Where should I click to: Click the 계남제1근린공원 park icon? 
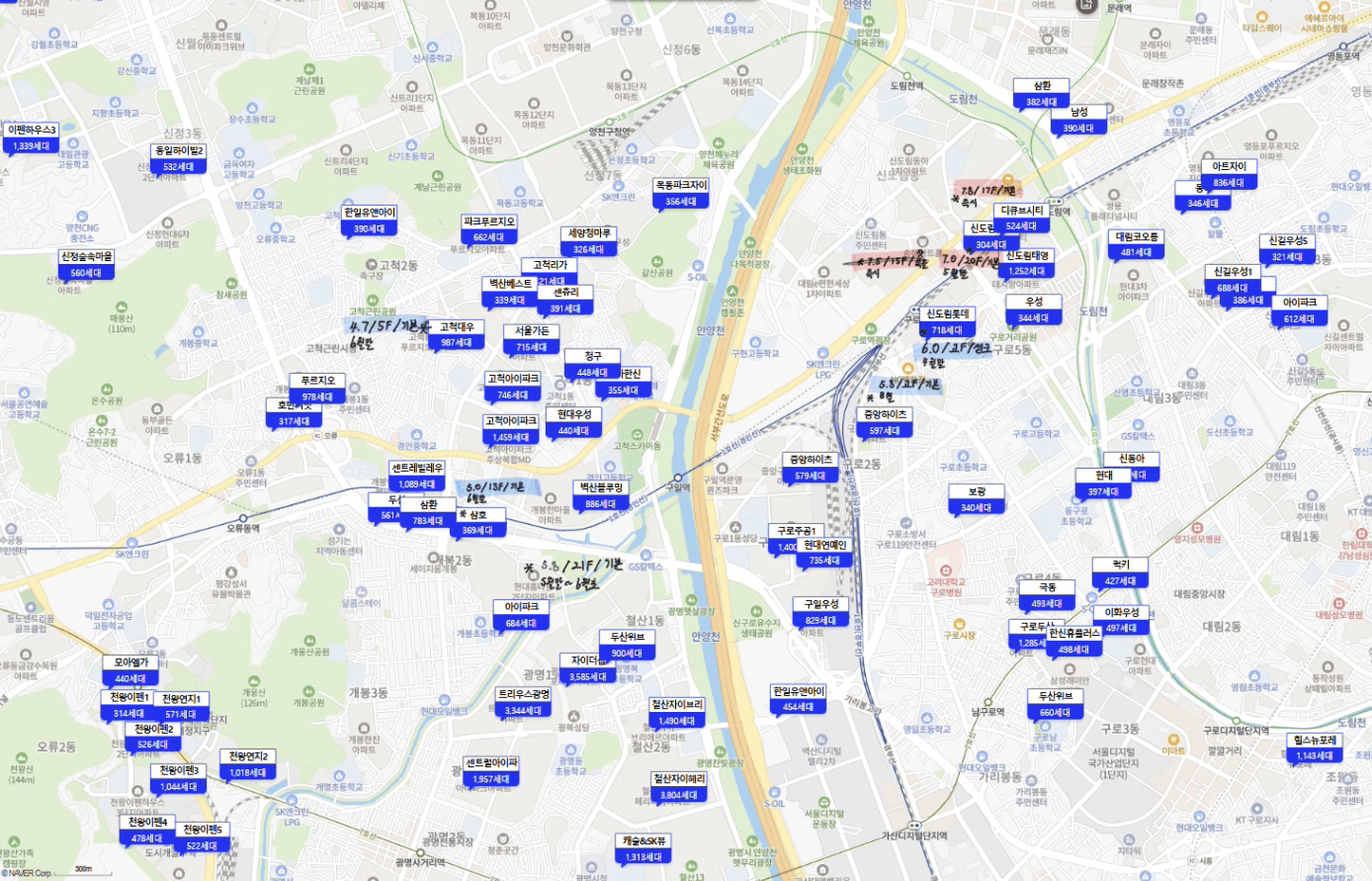[309, 70]
